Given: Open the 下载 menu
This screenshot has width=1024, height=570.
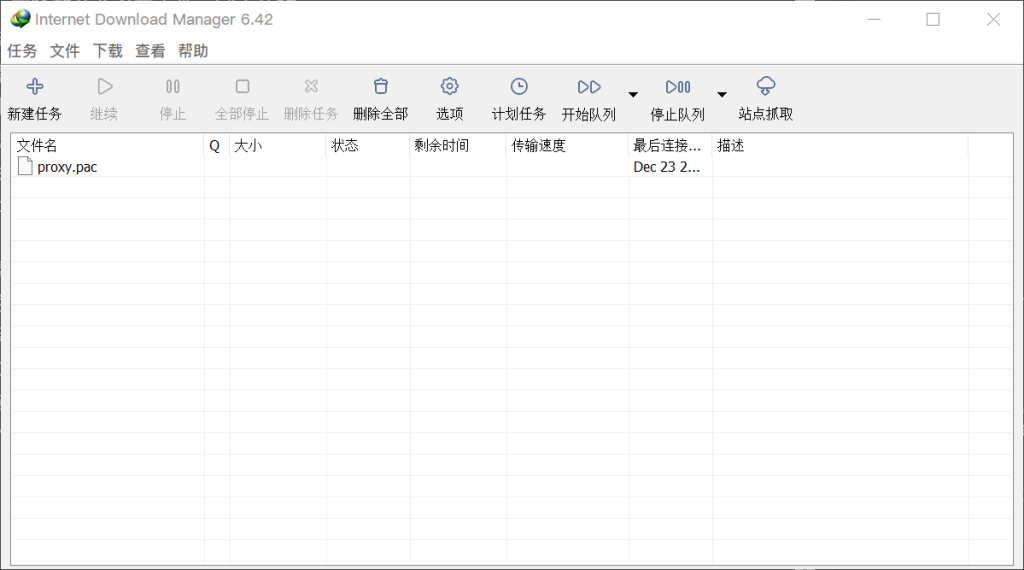Looking at the screenshot, I should [108, 51].
